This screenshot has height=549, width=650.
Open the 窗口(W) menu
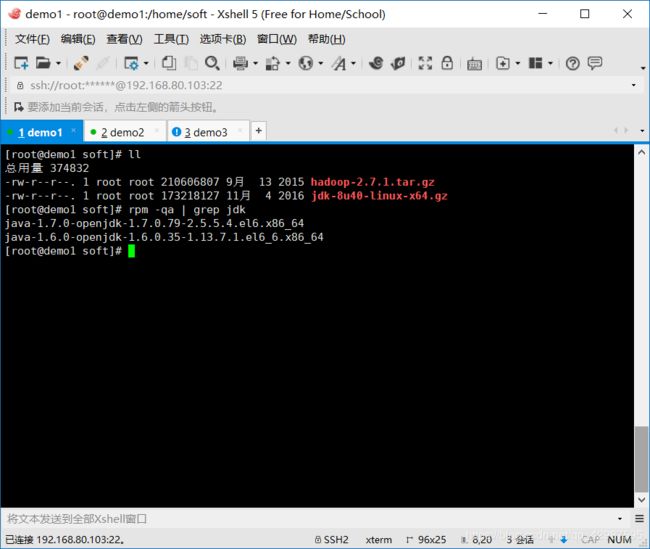[277, 39]
